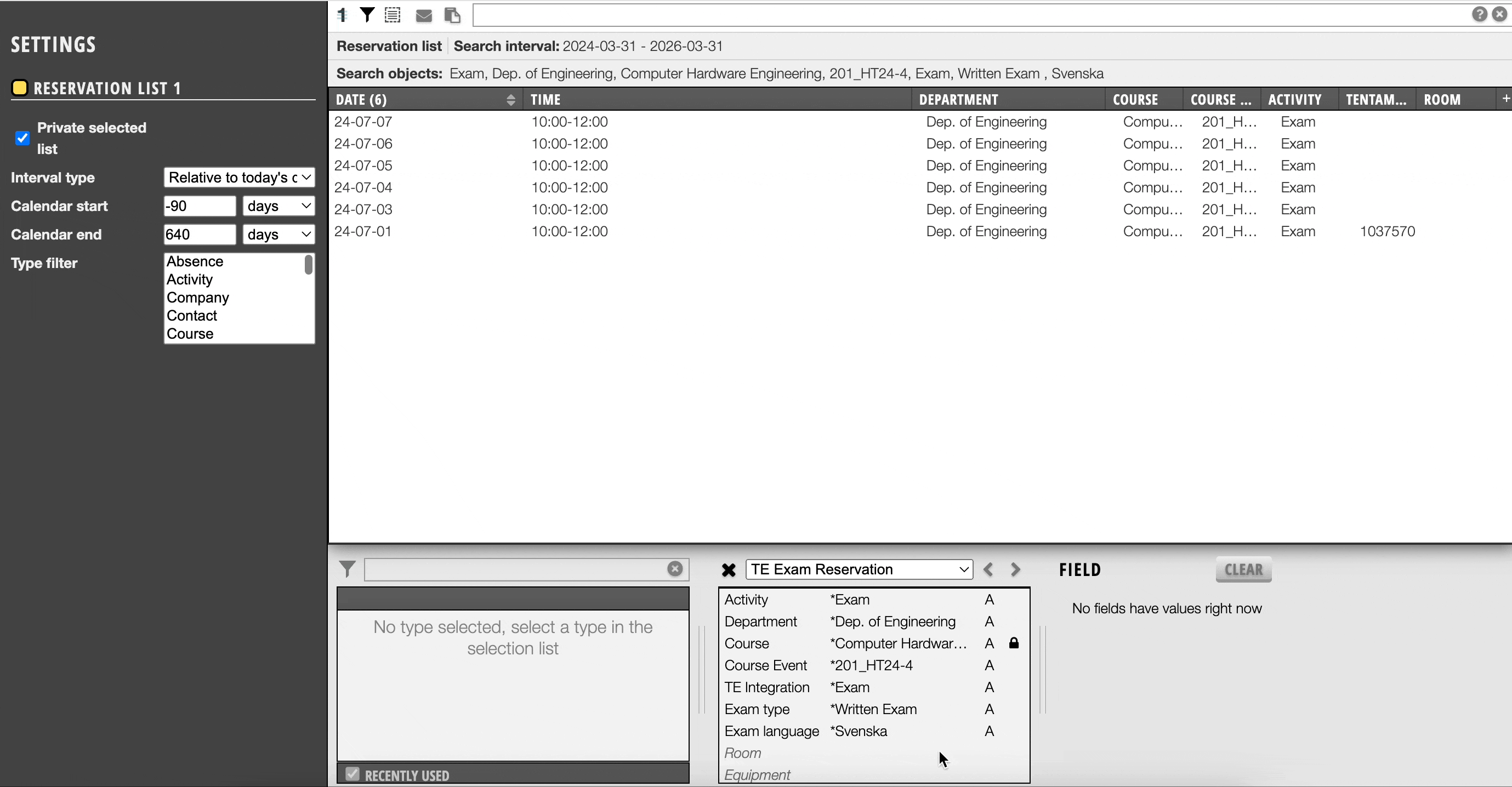Select the Exam language *Svenska row

[x=874, y=731]
